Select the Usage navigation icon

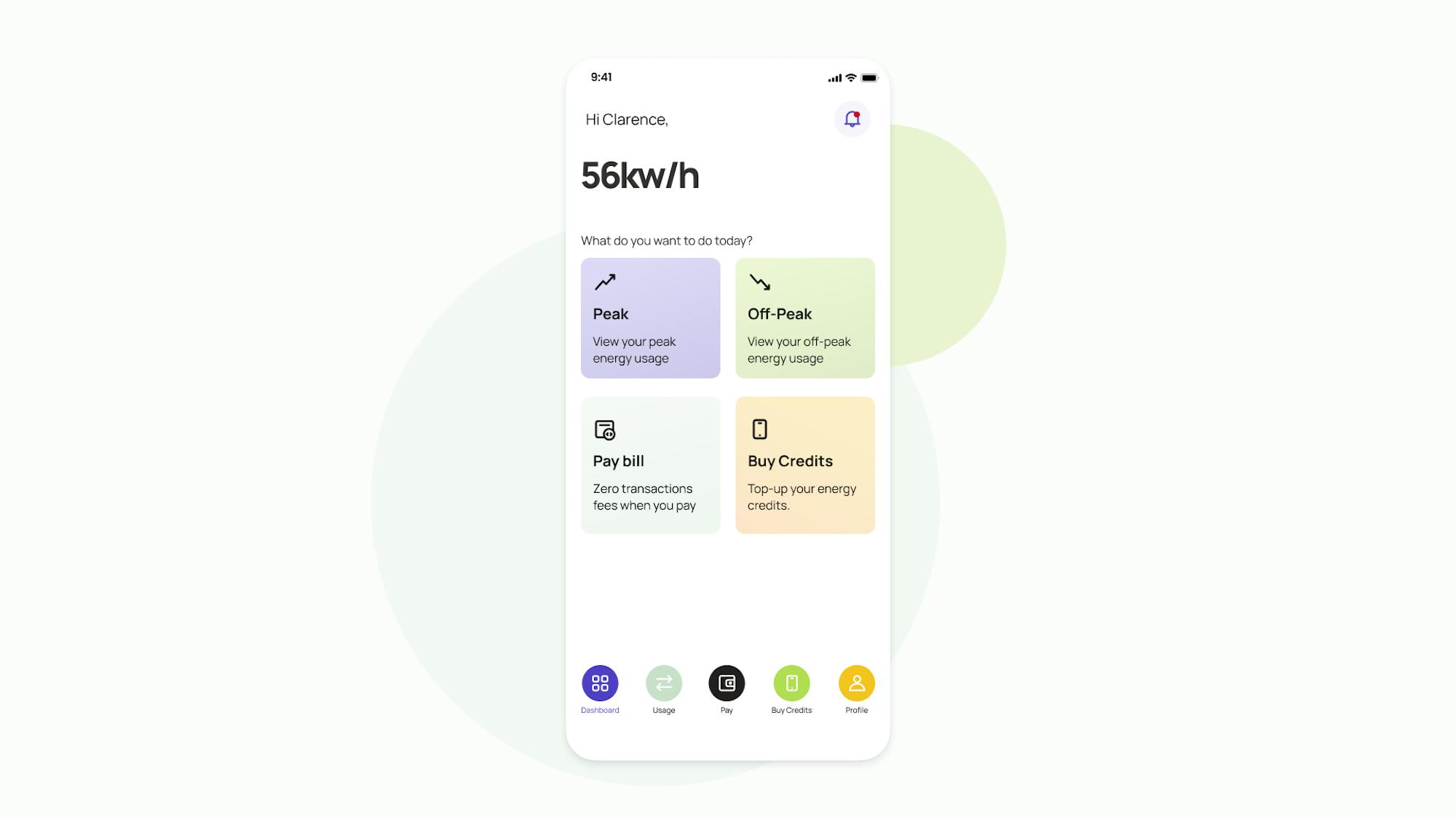[664, 683]
